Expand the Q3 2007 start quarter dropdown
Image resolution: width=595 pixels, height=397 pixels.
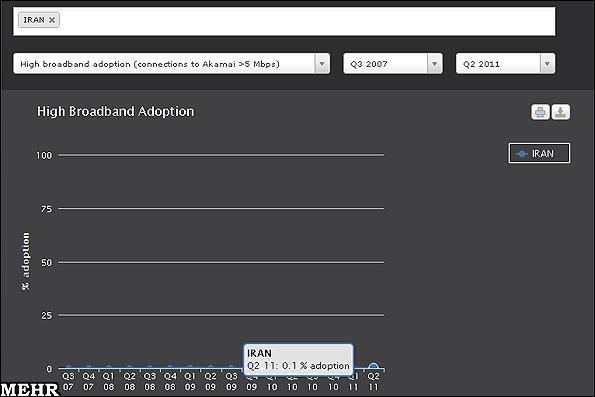tap(393, 64)
